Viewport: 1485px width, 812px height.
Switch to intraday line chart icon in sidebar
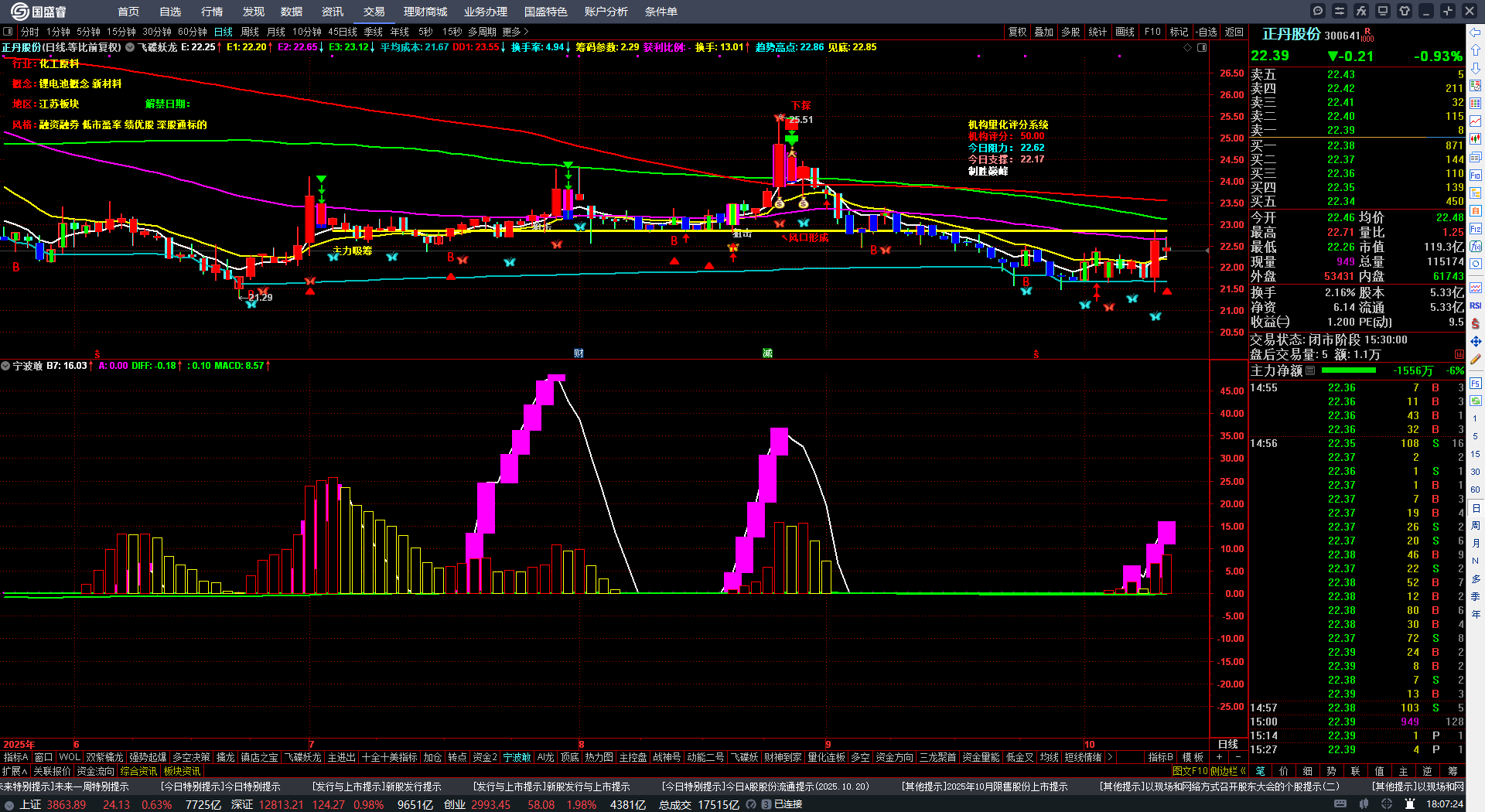click(x=1476, y=121)
